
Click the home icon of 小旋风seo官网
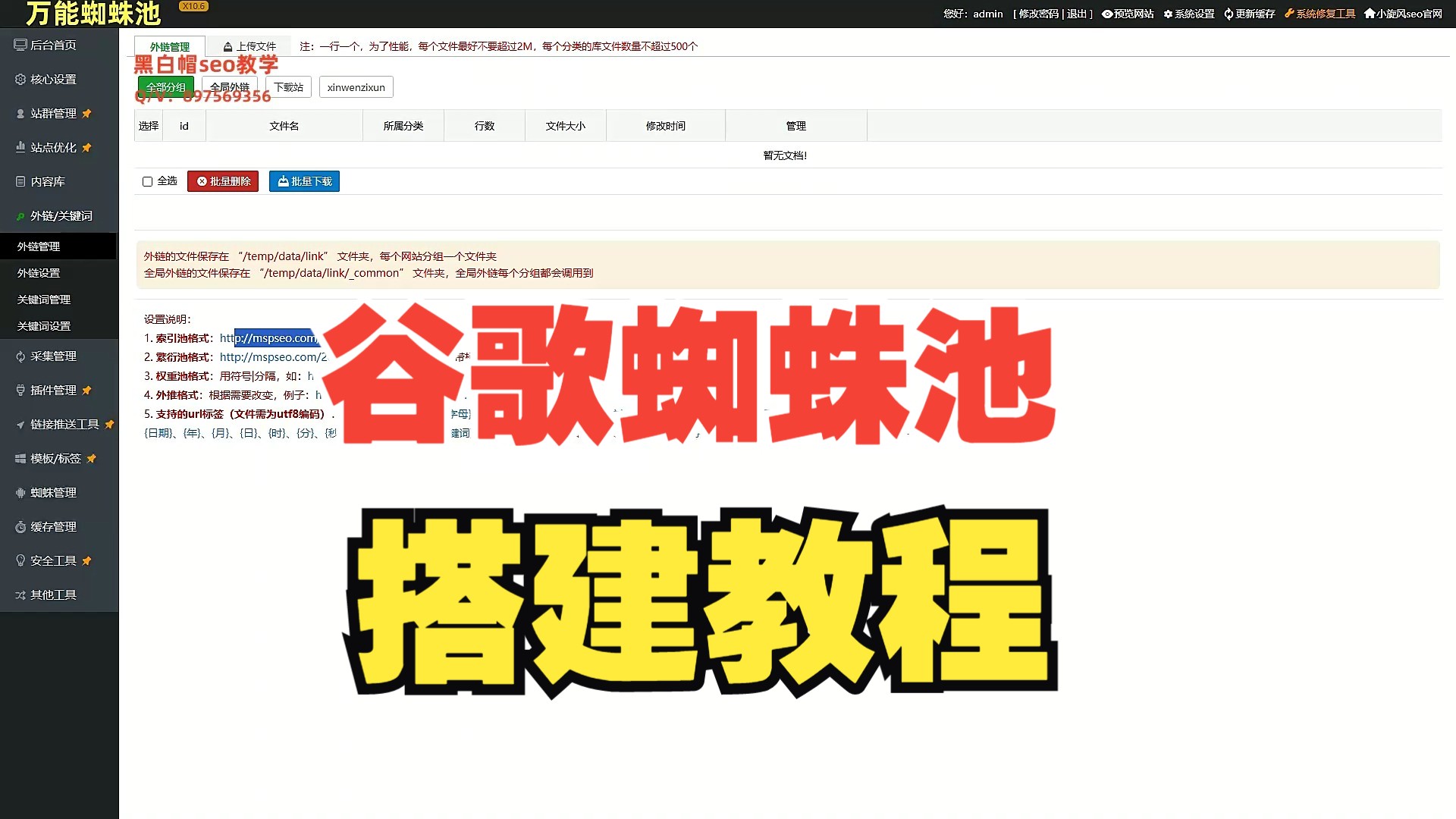(x=1370, y=13)
